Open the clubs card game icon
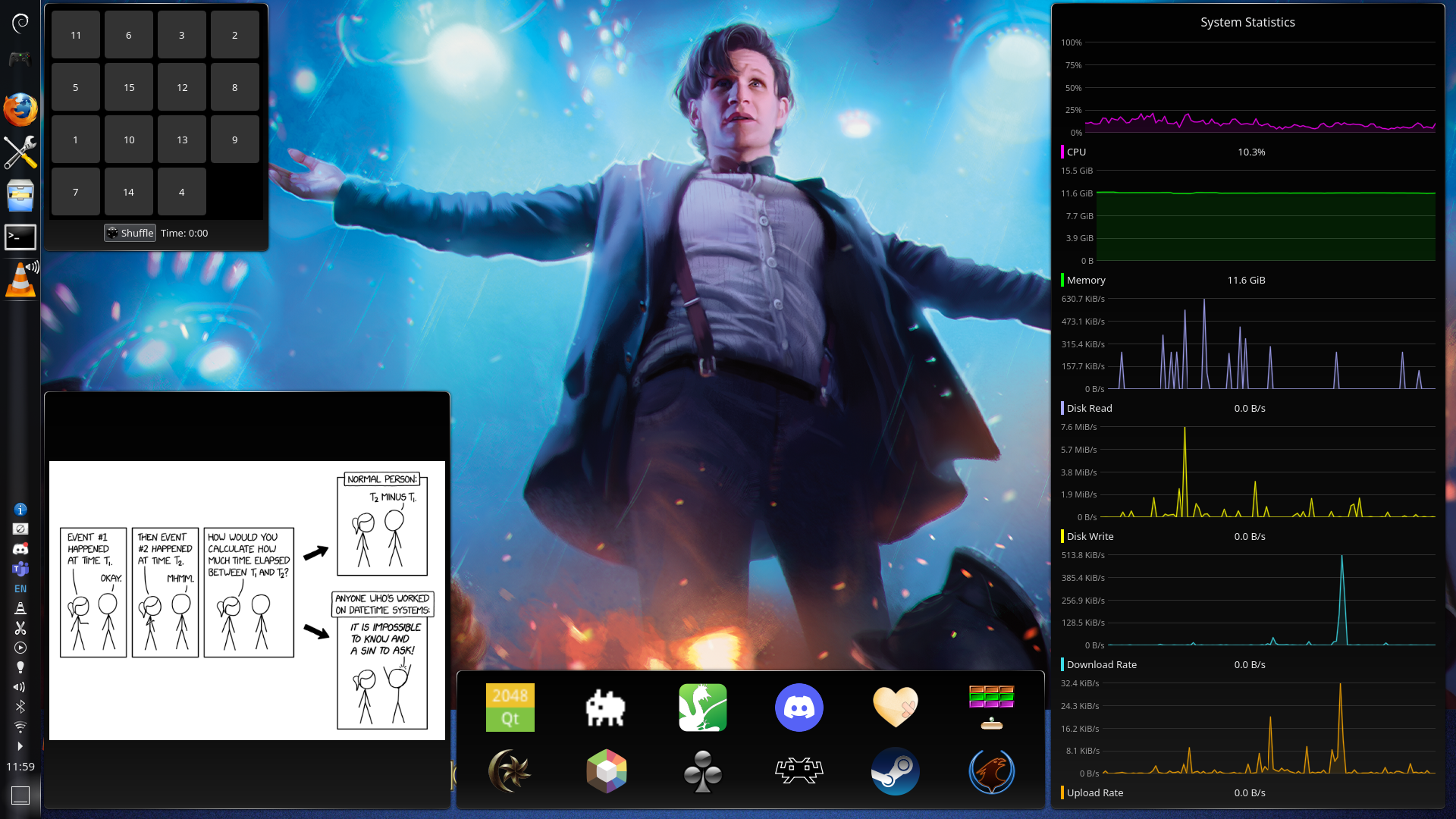The image size is (1456, 819). point(703,771)
